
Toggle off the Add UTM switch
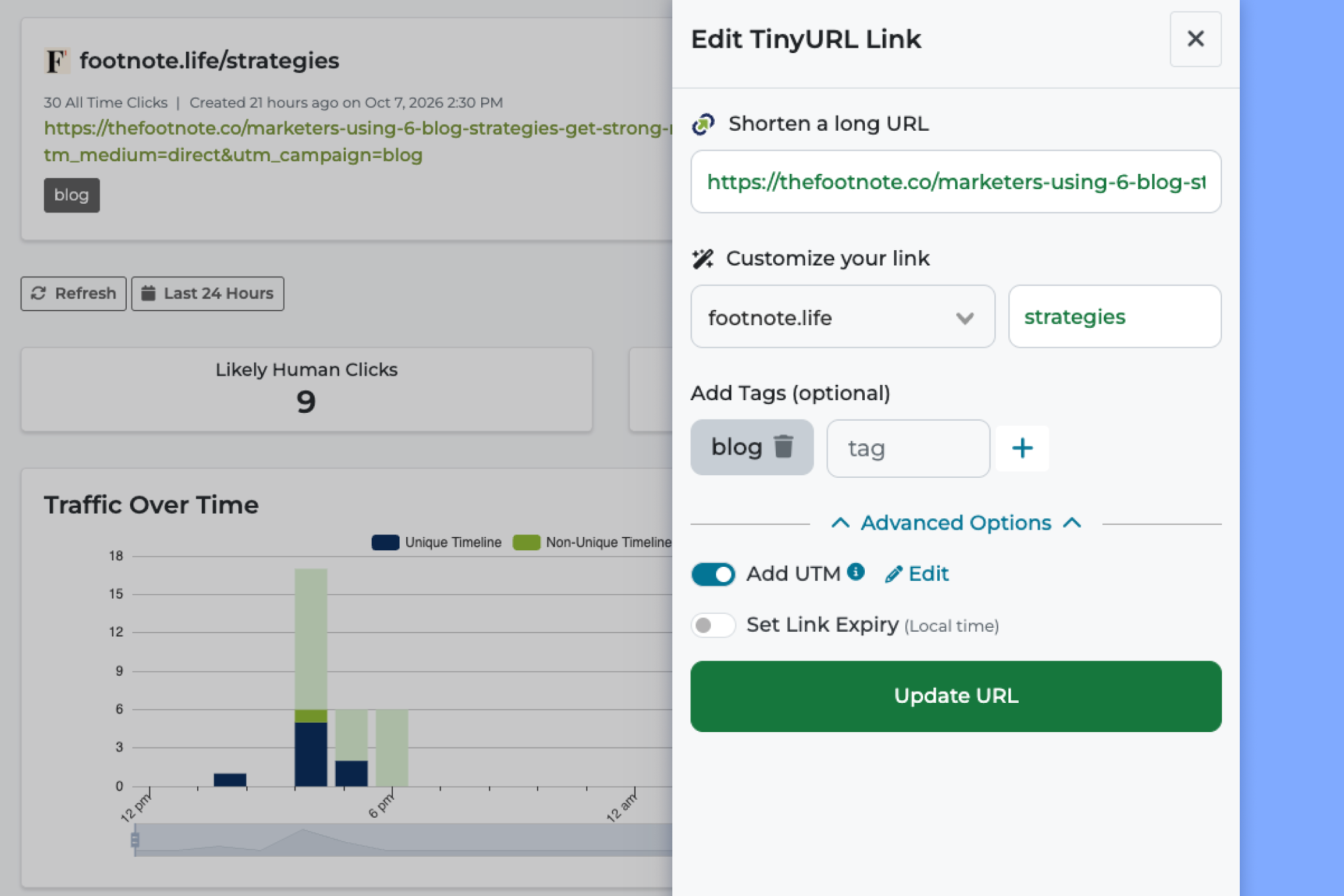pyautogui.click(x=713, y=574)
